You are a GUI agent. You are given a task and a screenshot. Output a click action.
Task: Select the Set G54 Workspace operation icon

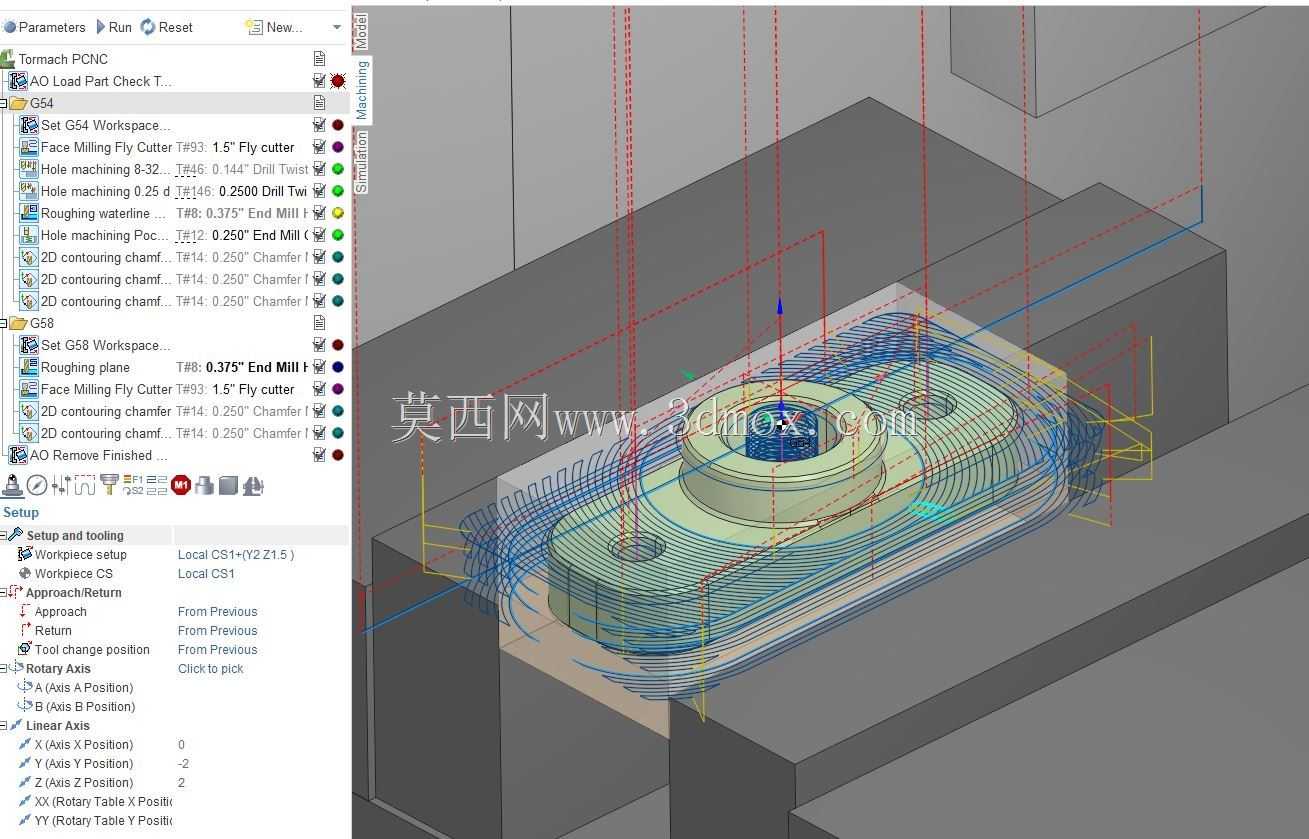[29, 125]
